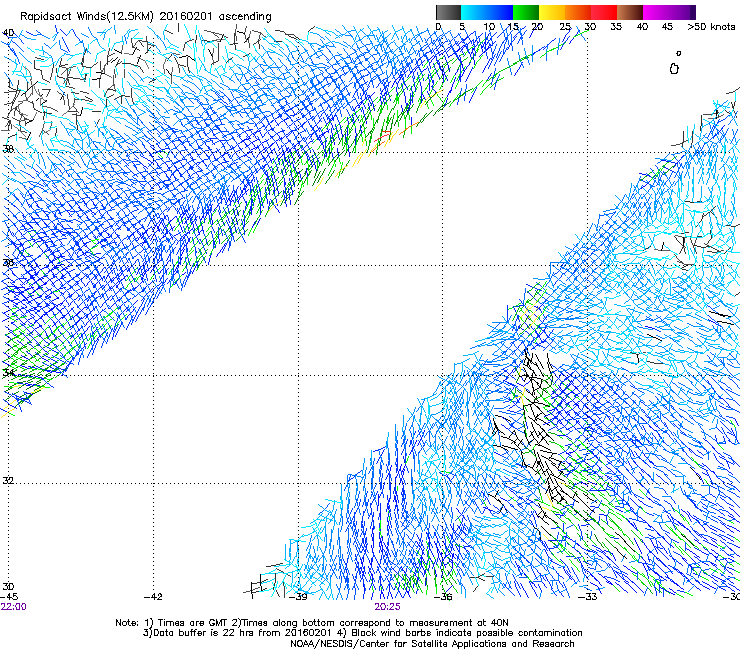
Task: Click the '-36' longitude label
Action: [x=443, y=597]
